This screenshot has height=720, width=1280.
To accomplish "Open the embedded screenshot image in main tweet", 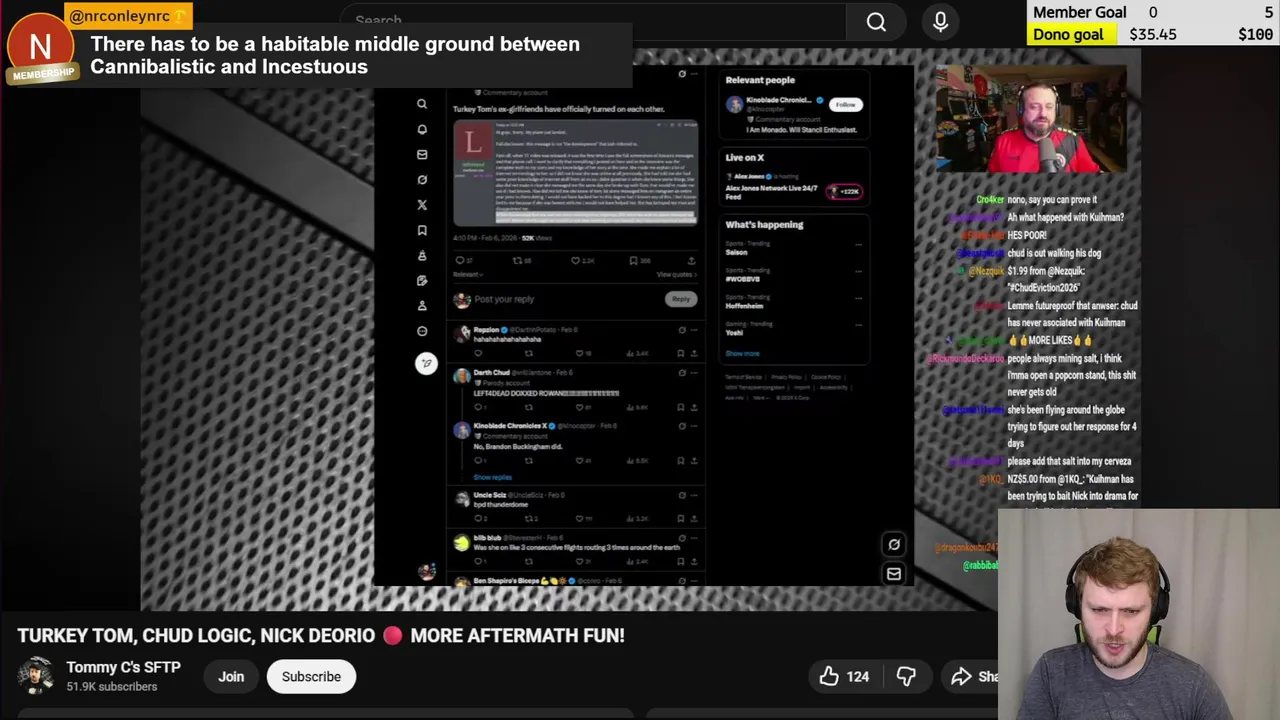I will click(575, 174).
